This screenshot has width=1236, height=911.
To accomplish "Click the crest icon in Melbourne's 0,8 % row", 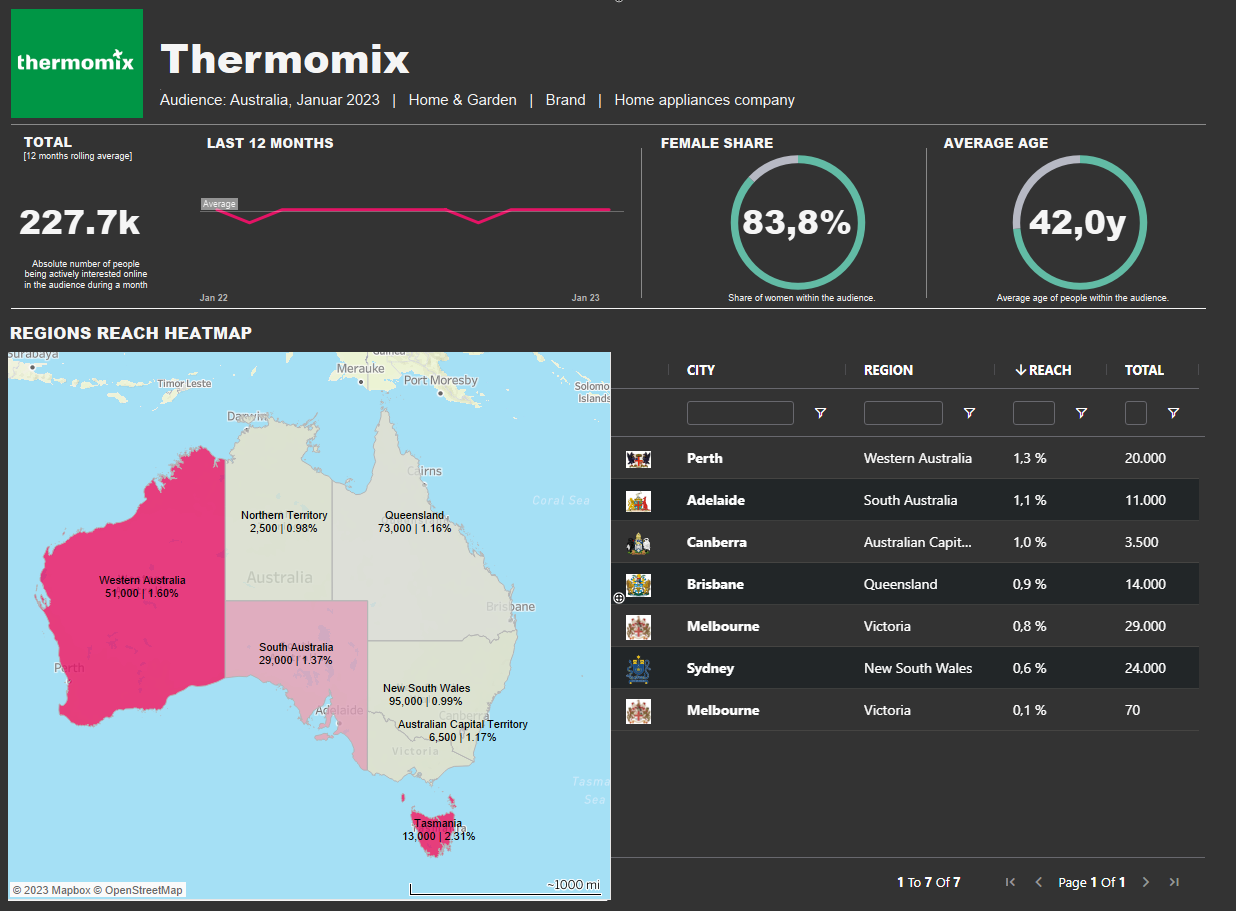I will pyautogui.click(x=638, y=627).
